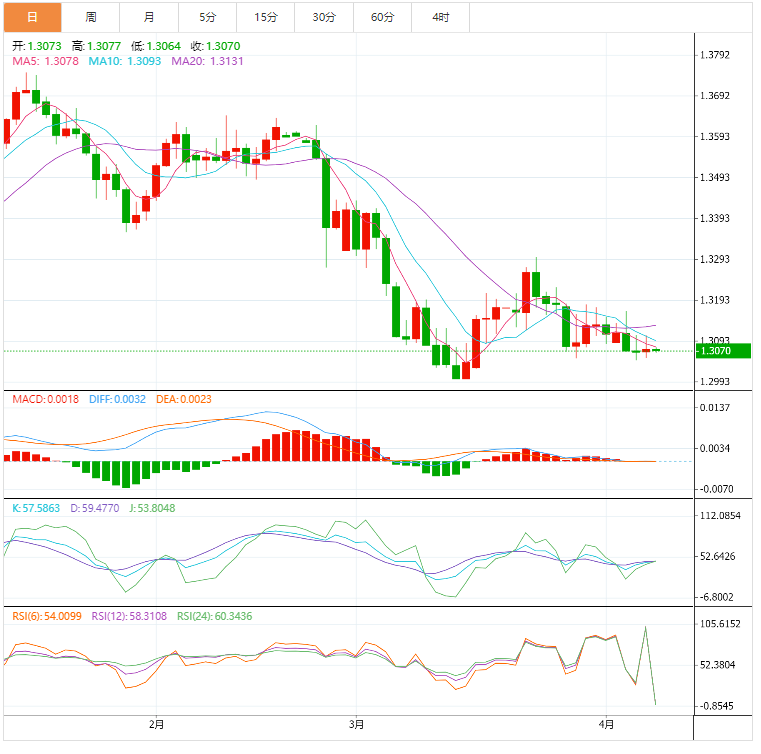Image resolution: width=761 pixels, height=754 pixels.
Task: Click the -0.8545 RSI axis label
Action: [716, 706]
